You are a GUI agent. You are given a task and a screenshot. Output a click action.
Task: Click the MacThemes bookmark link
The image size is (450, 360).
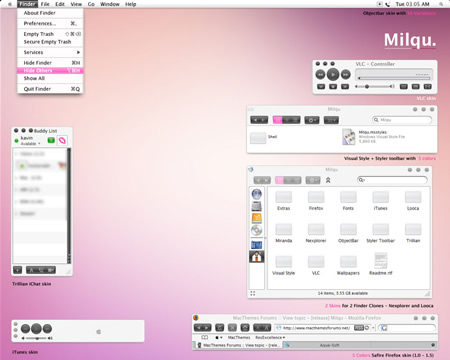[239, 337]
